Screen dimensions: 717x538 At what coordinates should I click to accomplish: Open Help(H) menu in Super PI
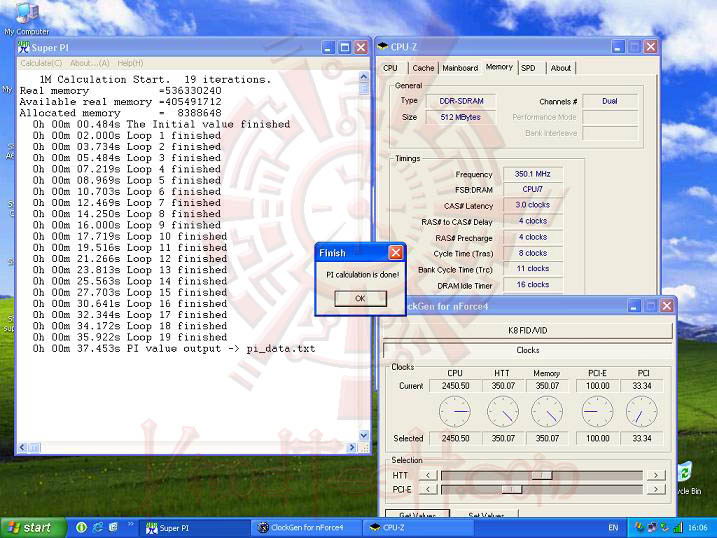[130, 63]
